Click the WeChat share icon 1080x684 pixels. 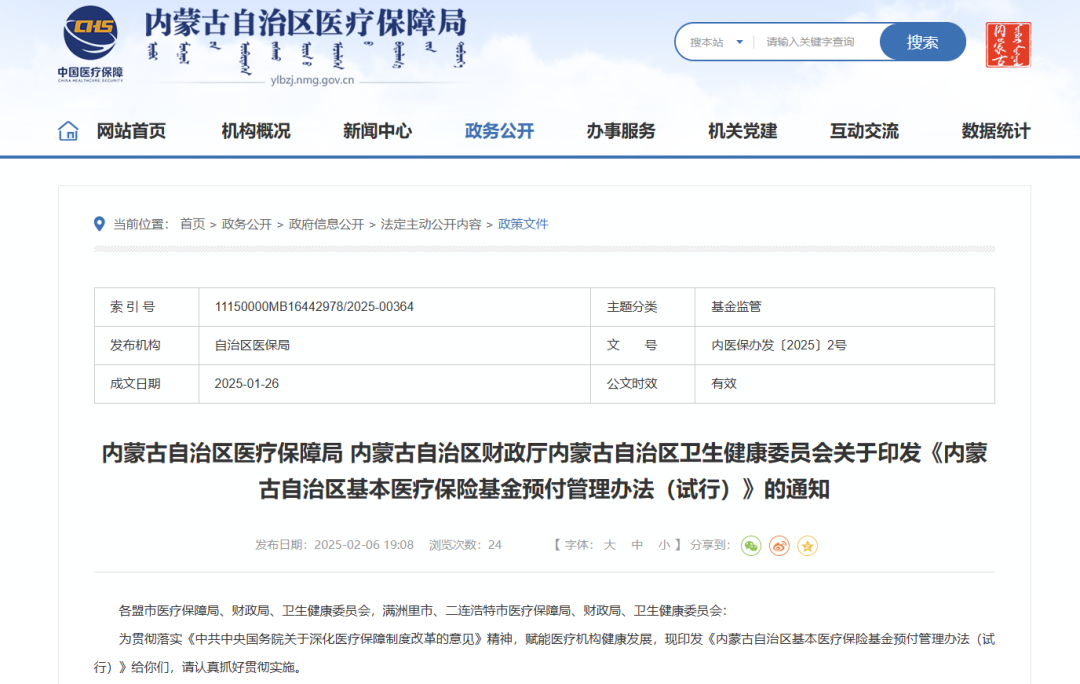pos(751,545)
